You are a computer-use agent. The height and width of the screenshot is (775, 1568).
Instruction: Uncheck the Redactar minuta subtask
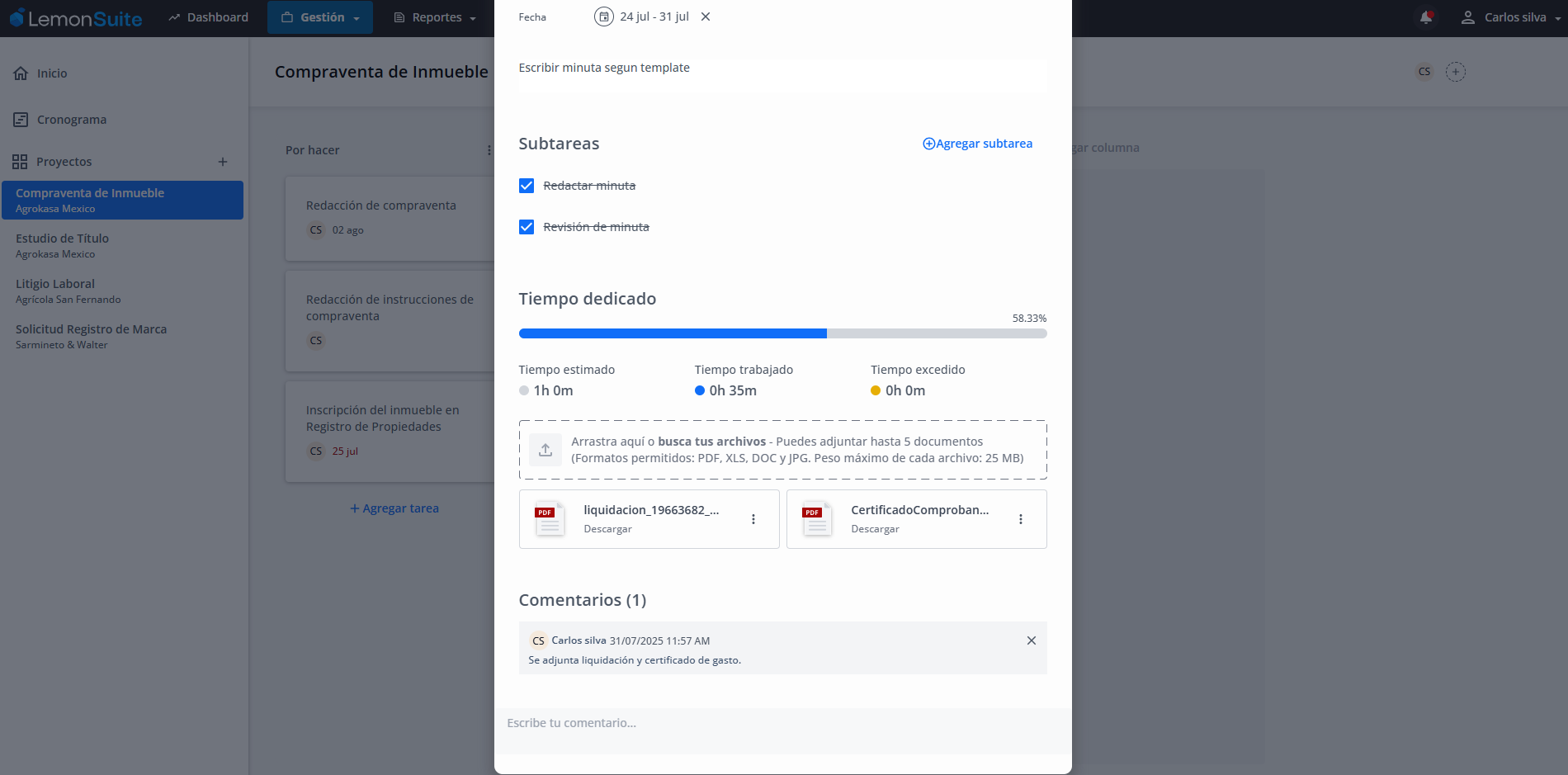click(x=527, y=186)
